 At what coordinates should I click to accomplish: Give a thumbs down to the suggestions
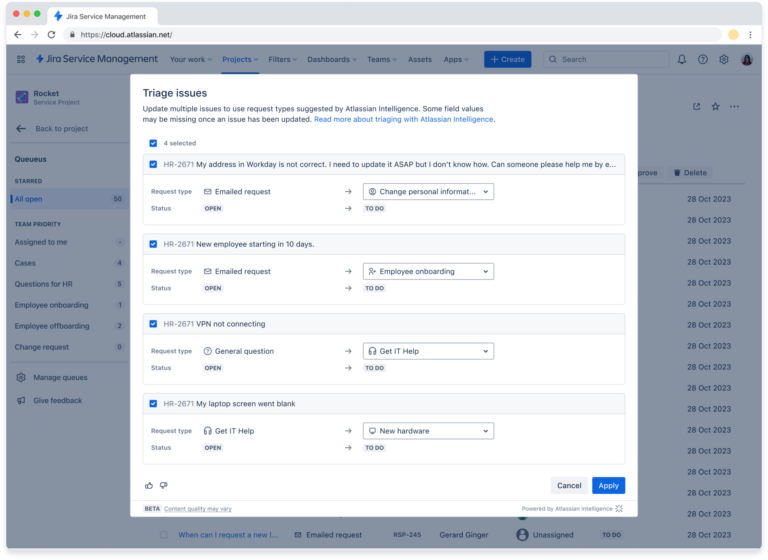164,486
